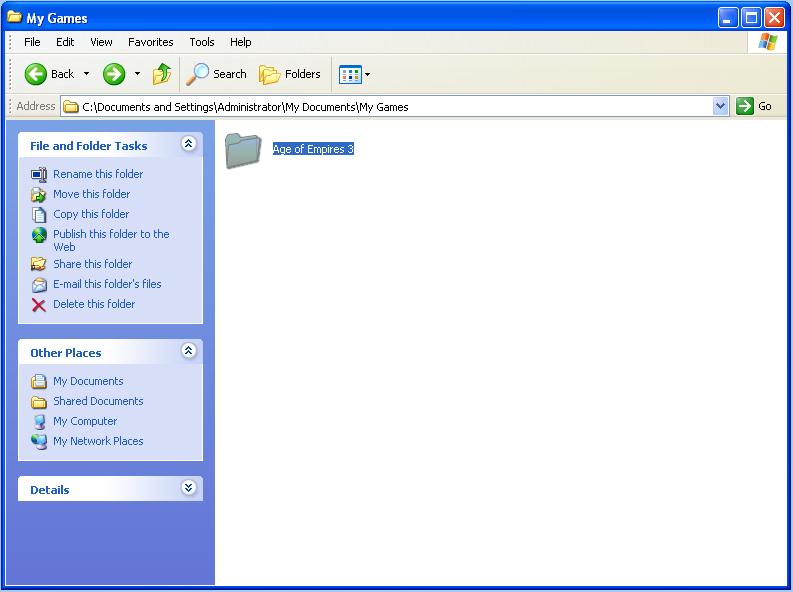
Task: Click the green Back arrow icon
Action: (35, 74)
